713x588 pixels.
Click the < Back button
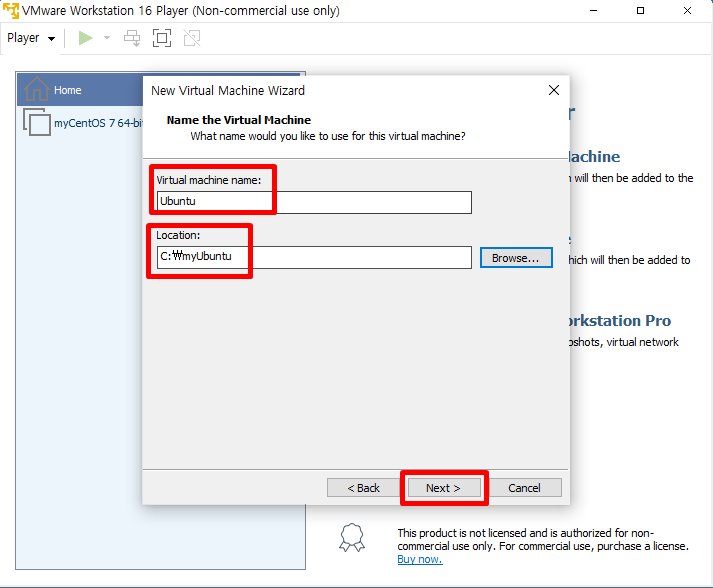[363, 488]
